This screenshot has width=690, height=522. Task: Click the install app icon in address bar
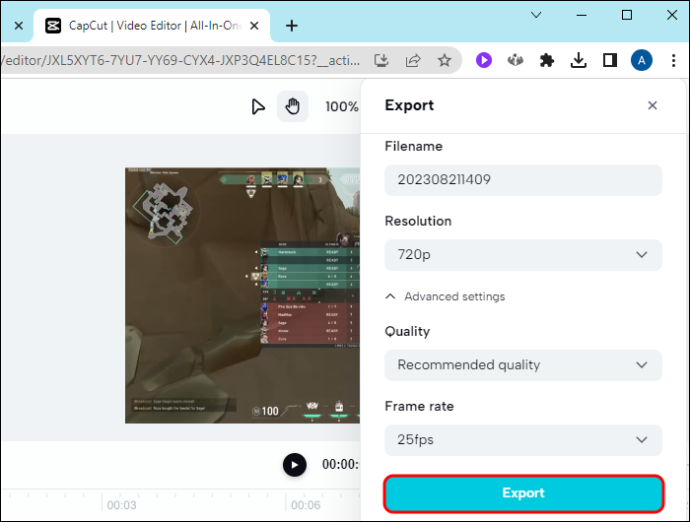[381, 60]
